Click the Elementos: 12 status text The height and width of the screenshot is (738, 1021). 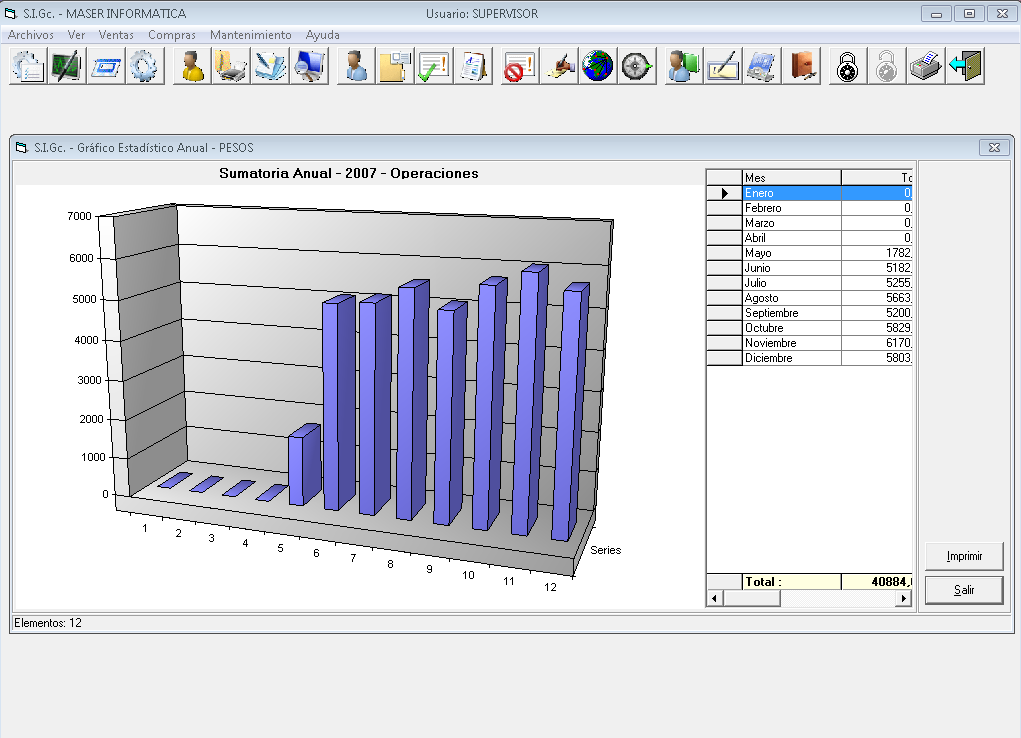pos(48,623)
